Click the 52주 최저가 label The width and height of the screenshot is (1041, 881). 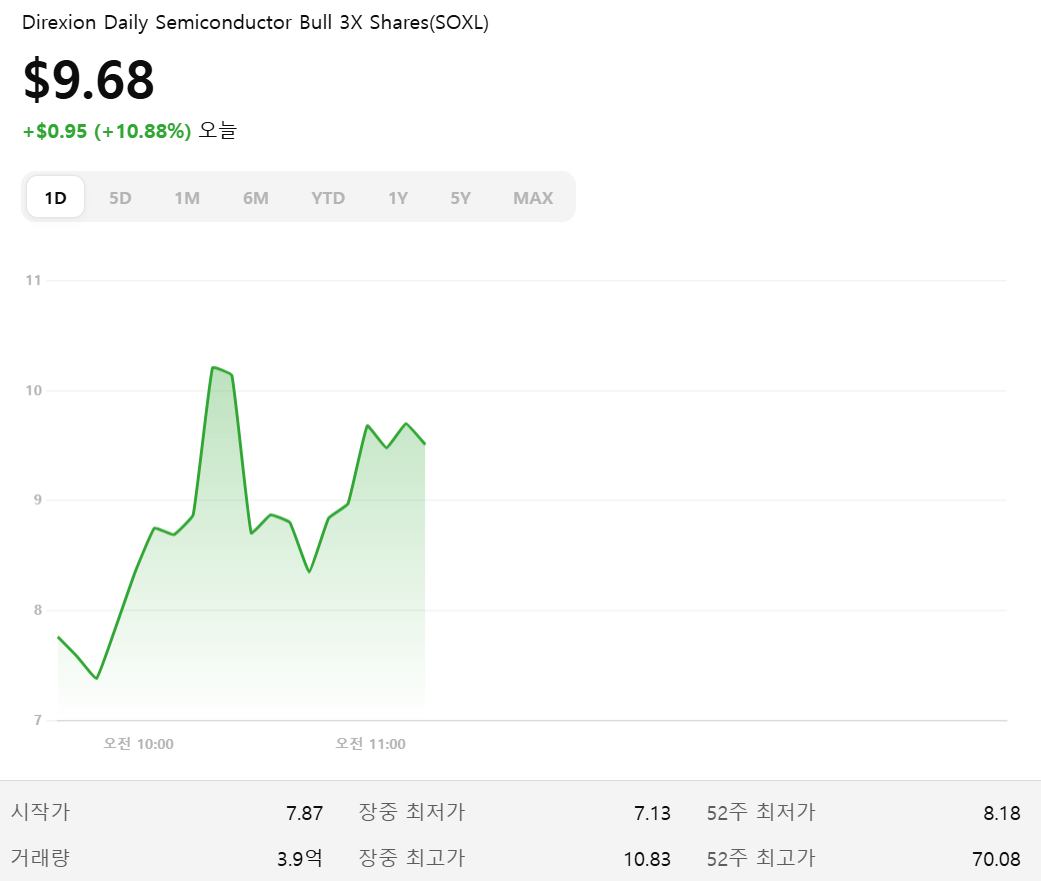point(760,812)
